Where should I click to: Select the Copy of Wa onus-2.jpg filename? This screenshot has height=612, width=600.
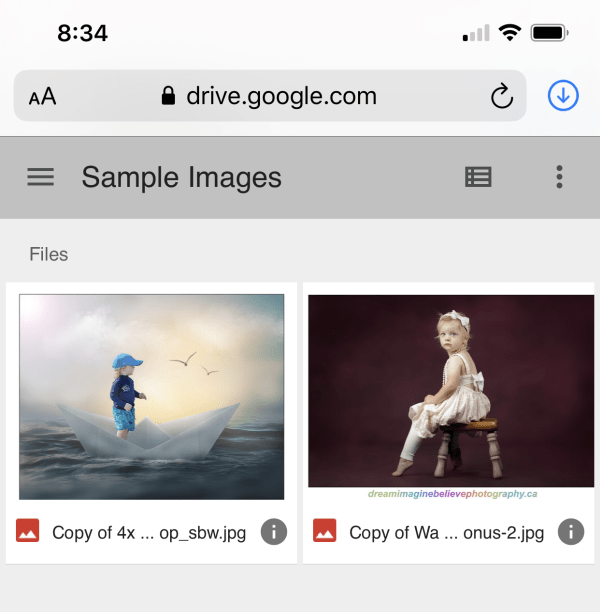(x=446, y=532)
